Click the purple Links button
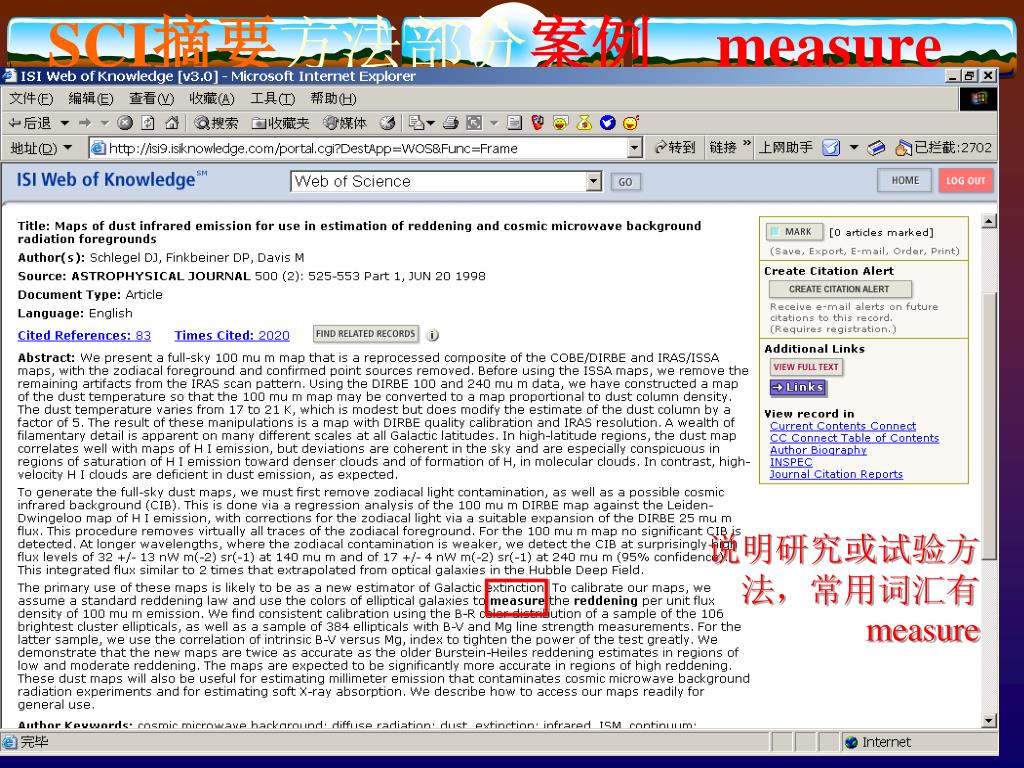This screenshot has width=1024, height=768. click(798, 387)
